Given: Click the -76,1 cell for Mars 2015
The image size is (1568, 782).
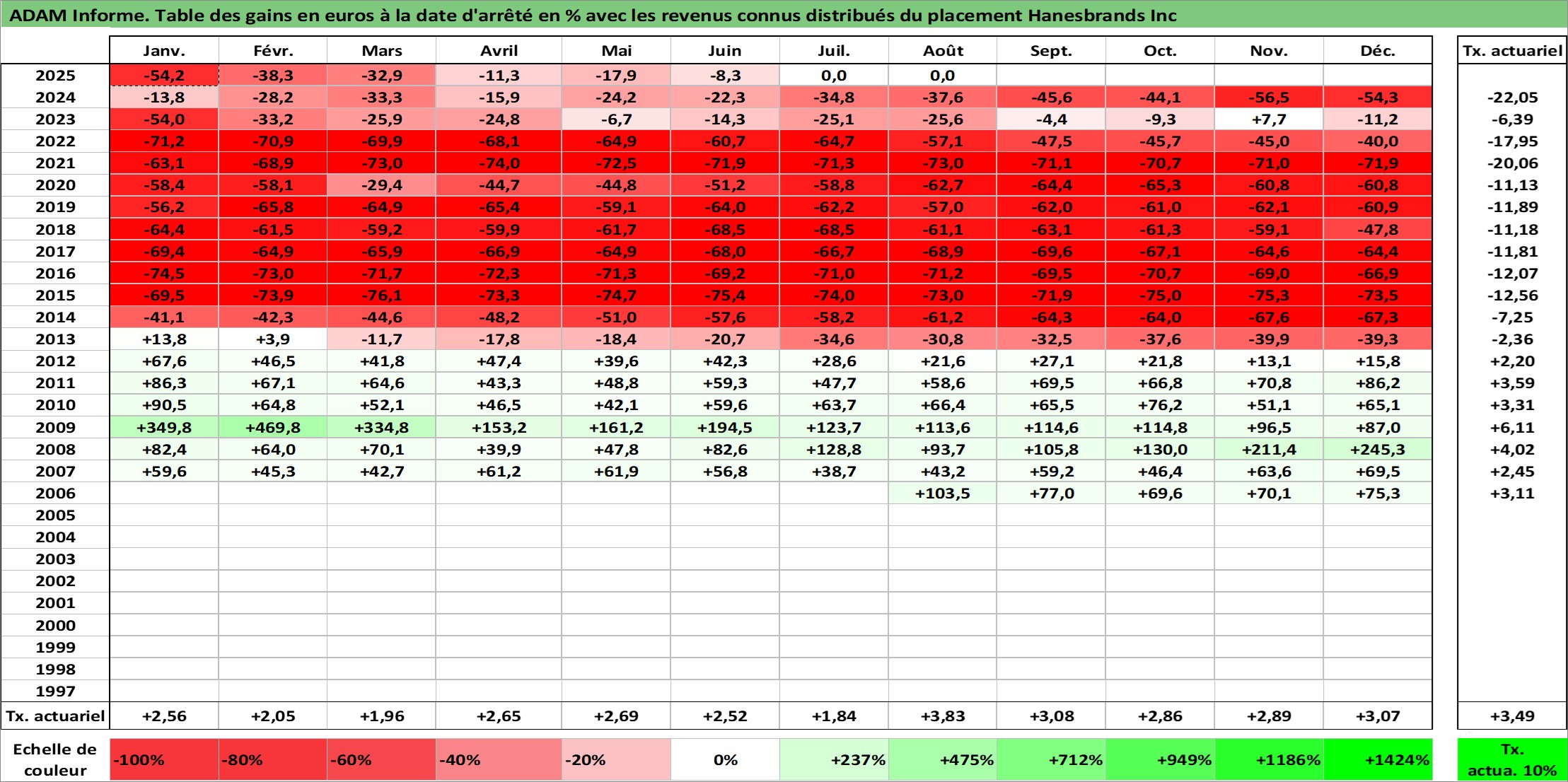Looking at the screenshot, I should coord(381,295).
